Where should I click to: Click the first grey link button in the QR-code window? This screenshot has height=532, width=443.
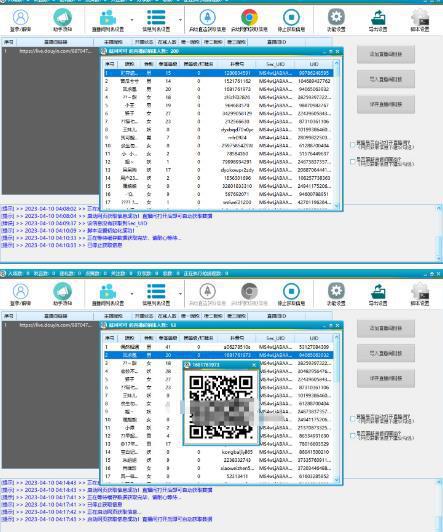click(386, 328)
